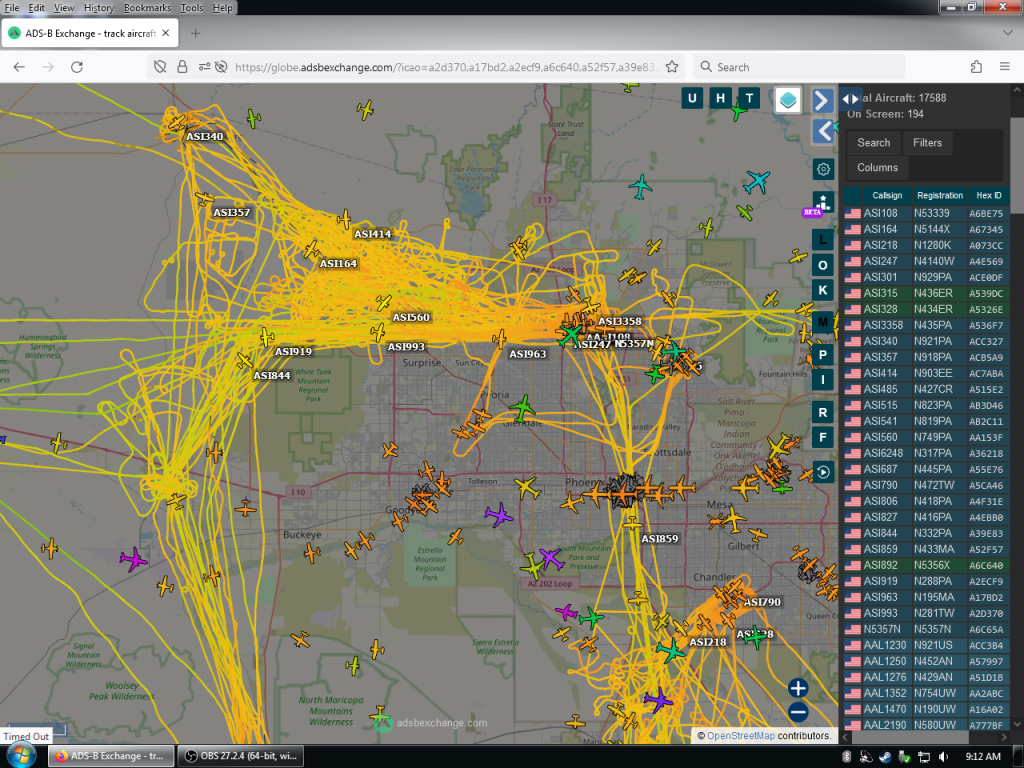
Task: Click the right chevron sidebar arrow
Action: pyautogui.click(x=823, y=101)
